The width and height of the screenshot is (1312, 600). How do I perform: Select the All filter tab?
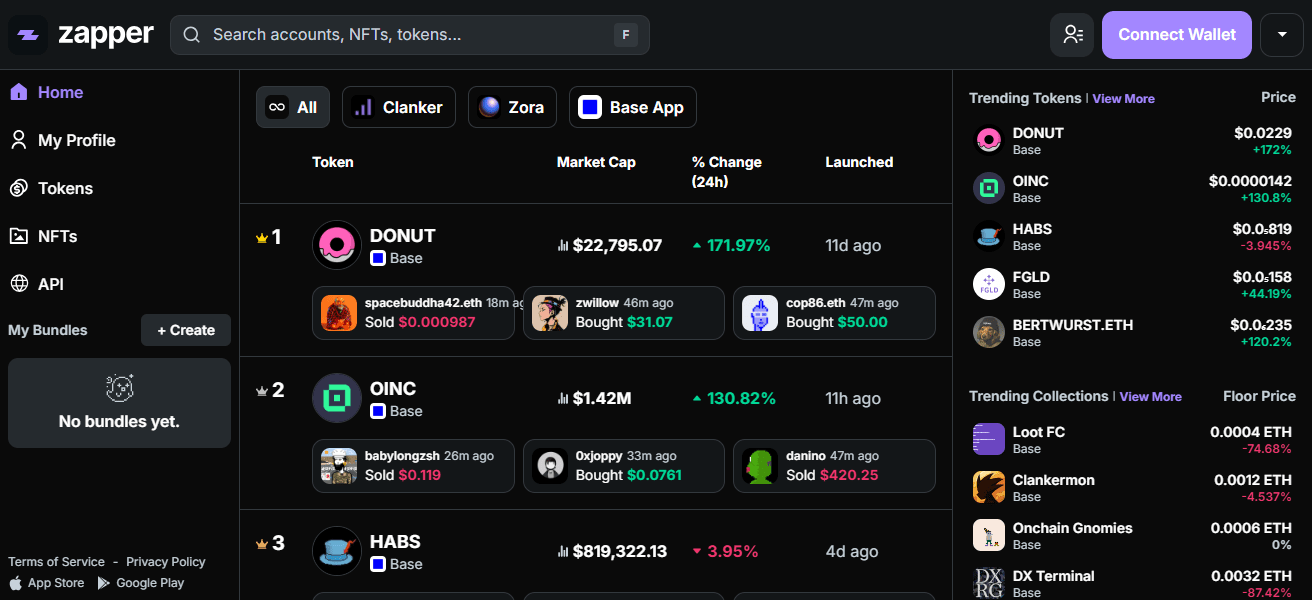pos(293,107)
